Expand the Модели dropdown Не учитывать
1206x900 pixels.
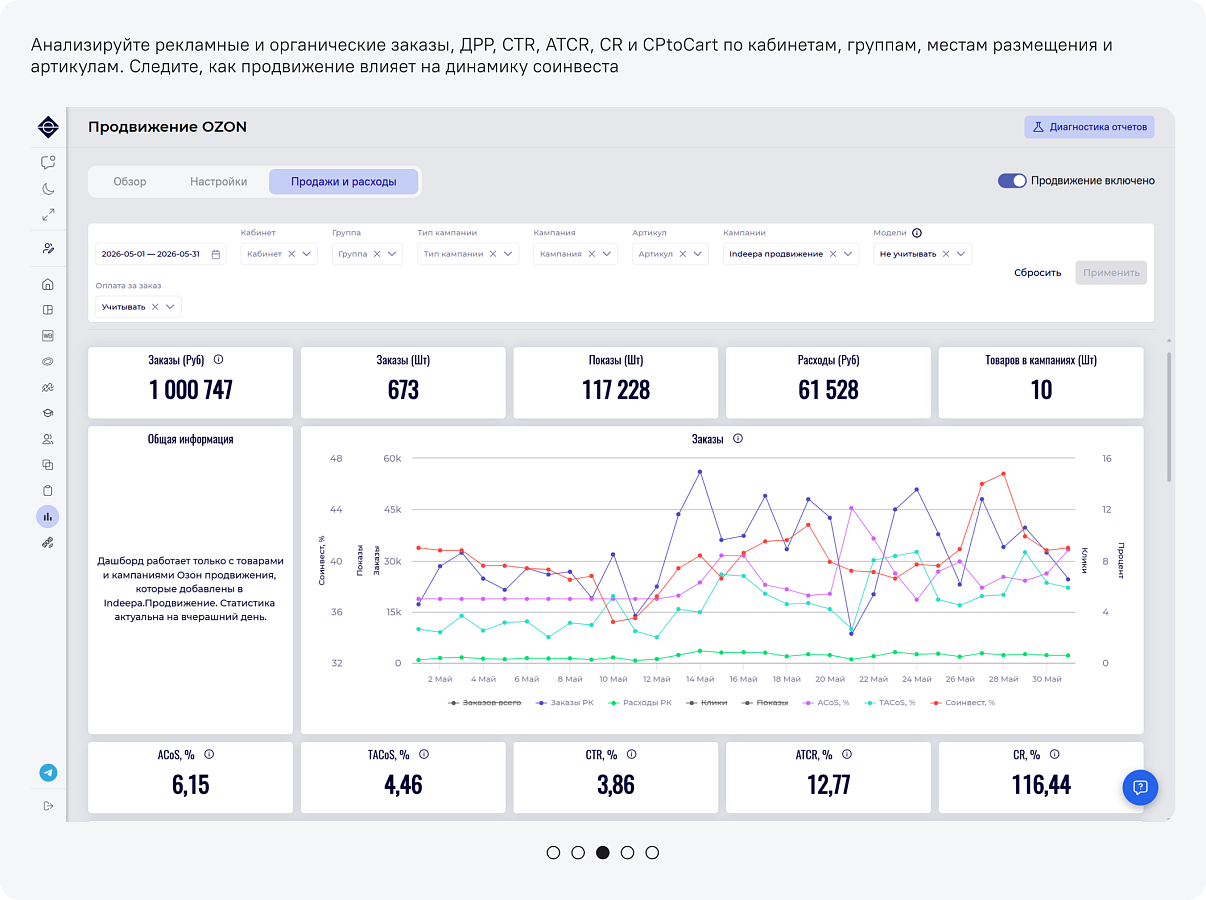coord(962,254)
